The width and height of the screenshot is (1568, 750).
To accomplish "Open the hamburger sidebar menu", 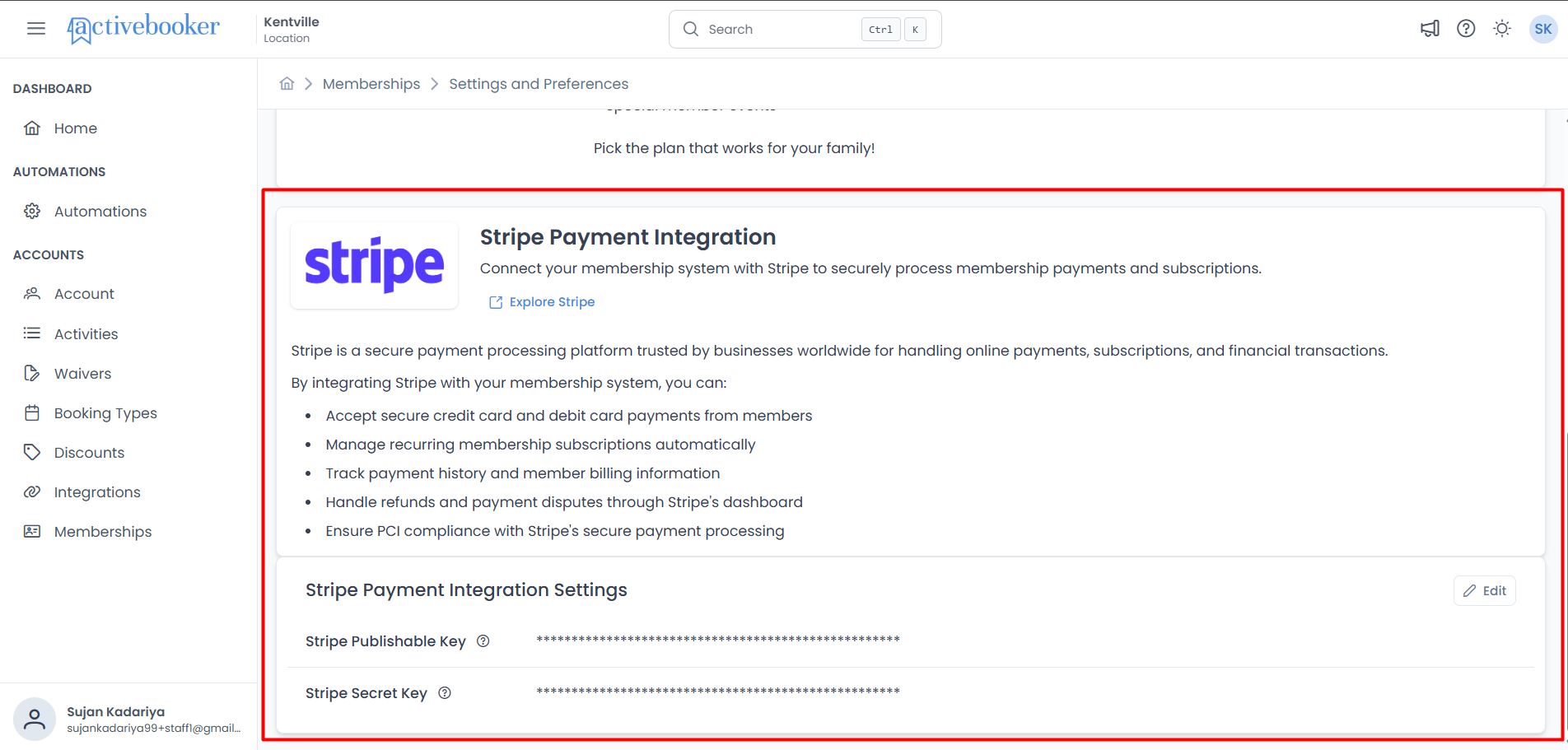I will 36,29.
